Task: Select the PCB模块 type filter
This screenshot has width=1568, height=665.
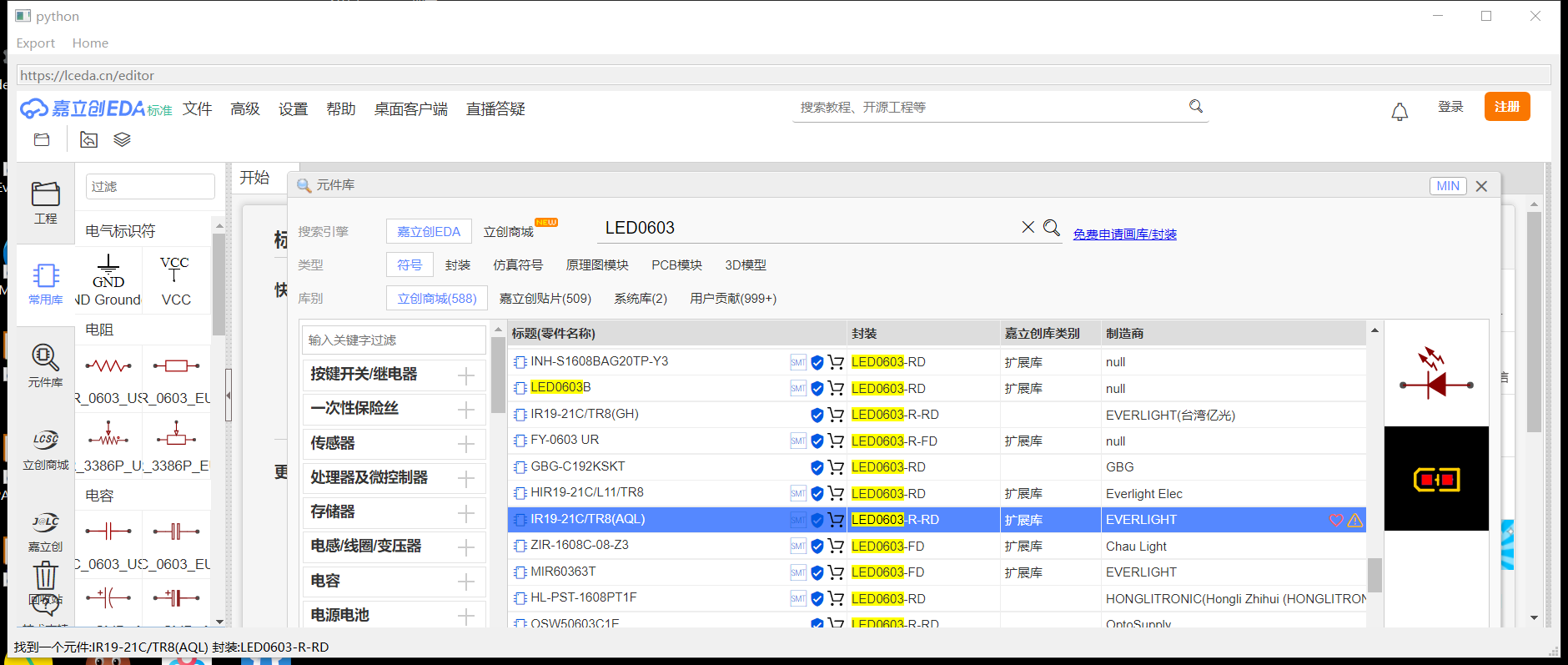Action: coord(676,264)
